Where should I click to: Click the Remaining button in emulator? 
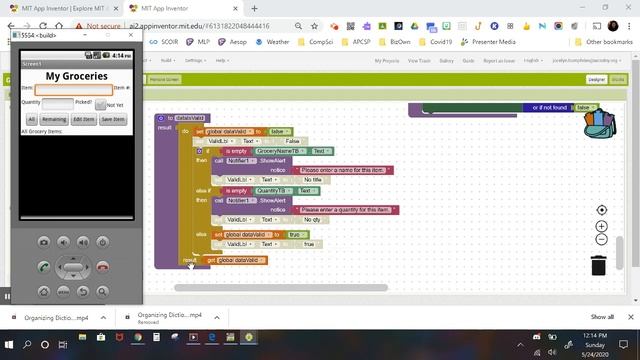click(54, 119)
